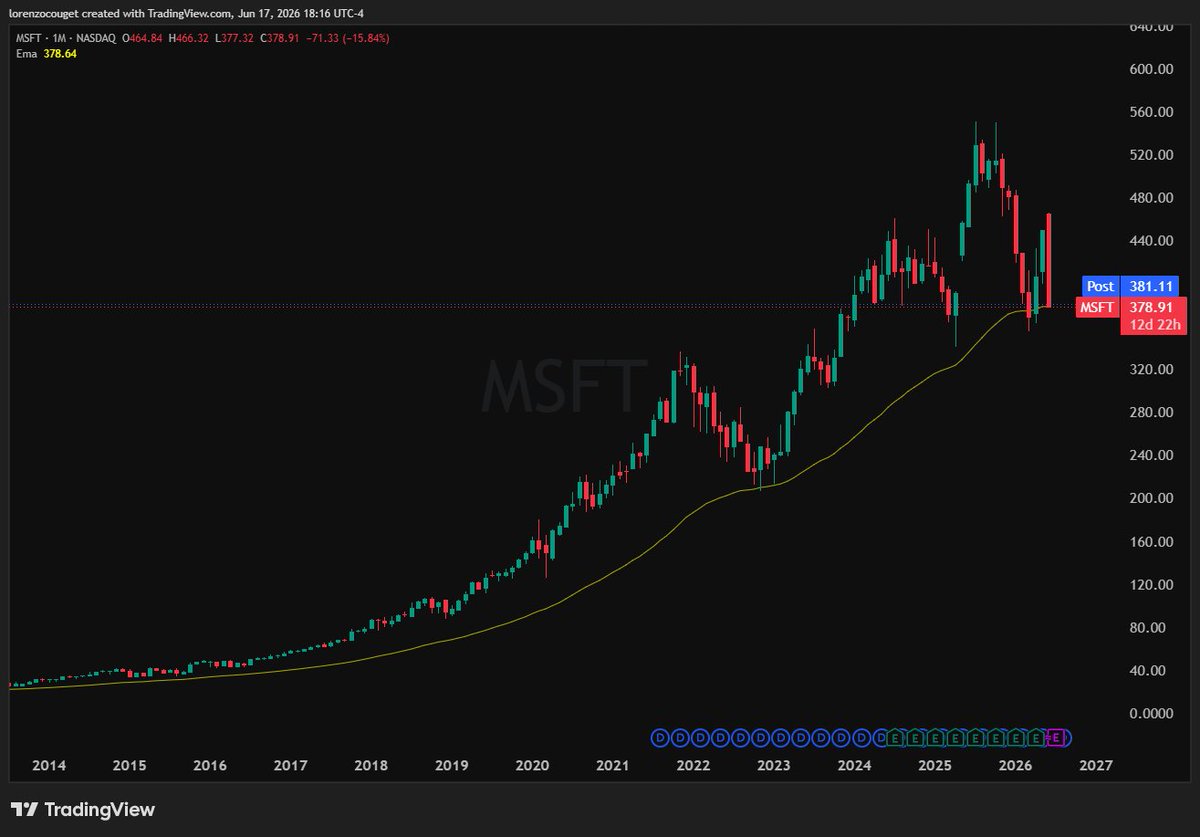Click the 440.00 price scale label

tap(1150, 241)
